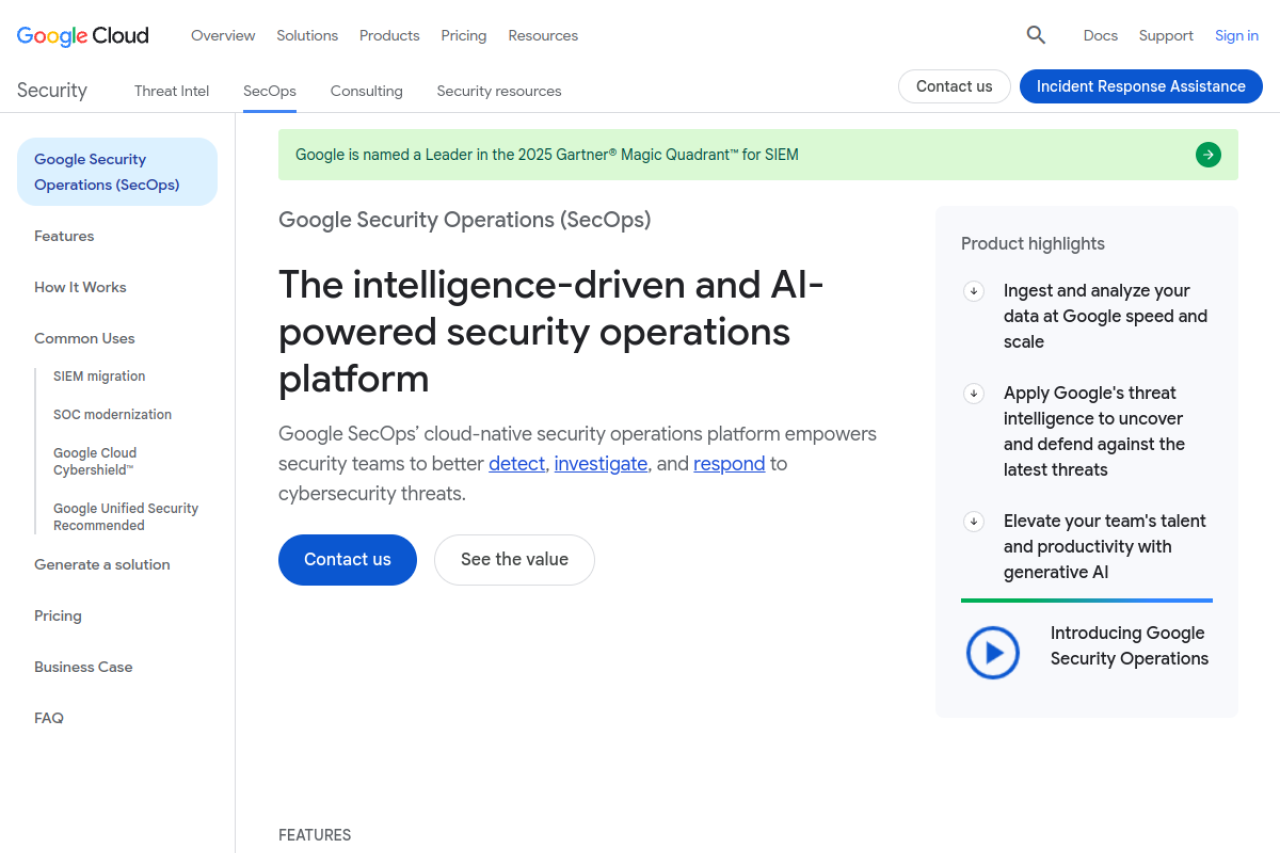Click the Google Cloud logo
Image resolution: width=1280 pixels, height=853 pixels.
[x=83, y=36]
